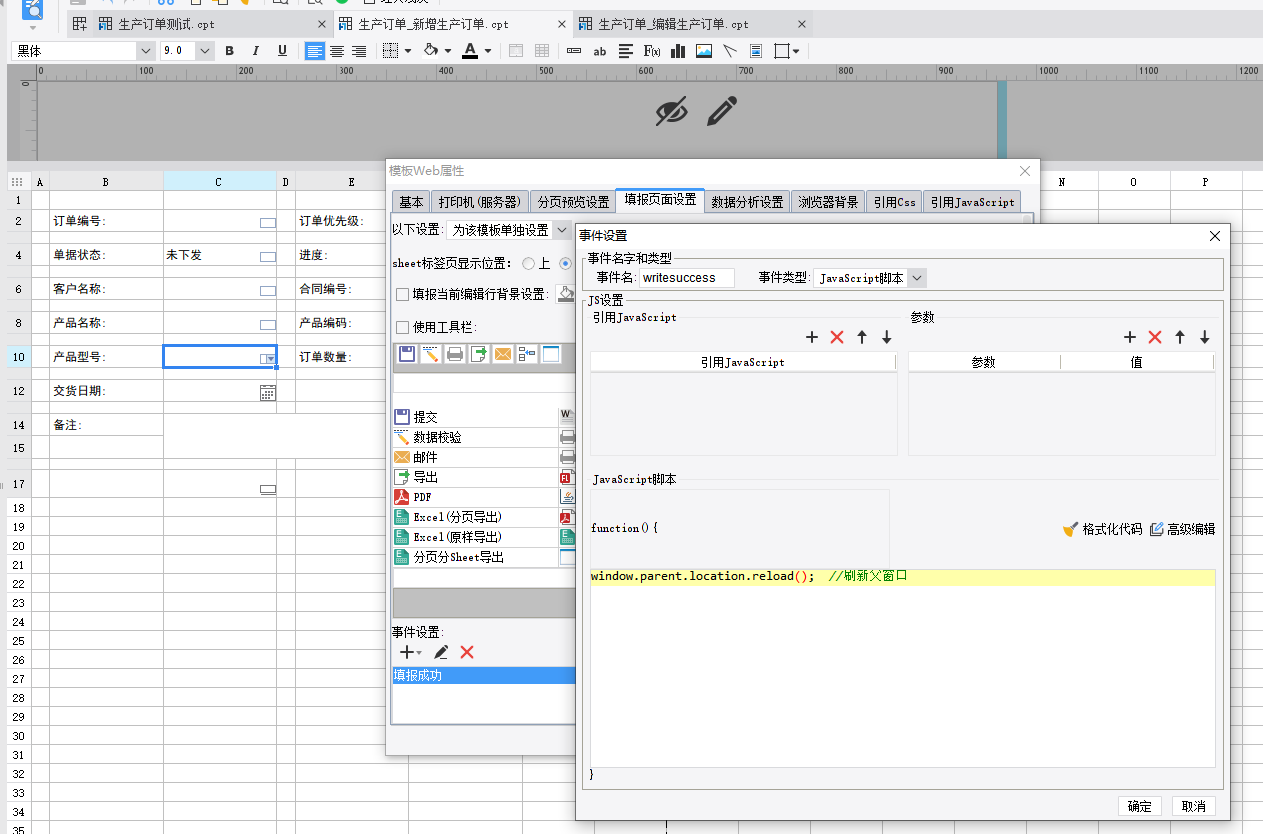Screen dimensions: 1263x834
Task: Toggle the crossed-eye visibility icon
Action: 672,112
